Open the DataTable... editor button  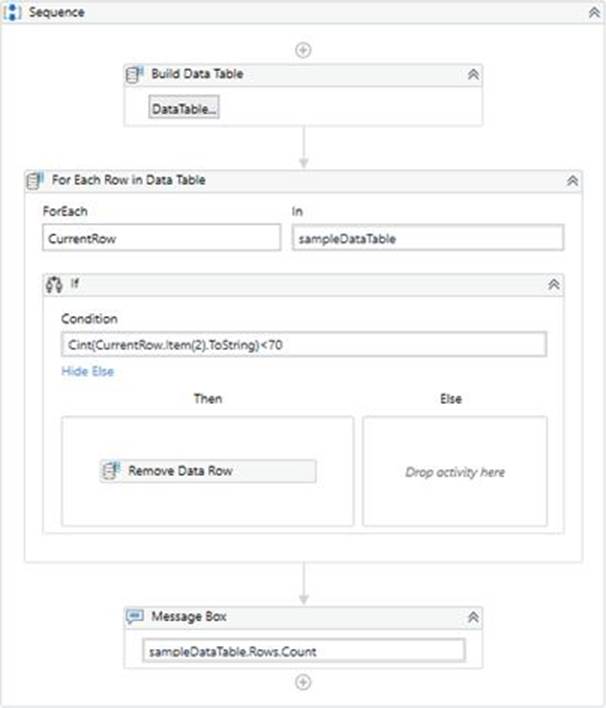184,108
